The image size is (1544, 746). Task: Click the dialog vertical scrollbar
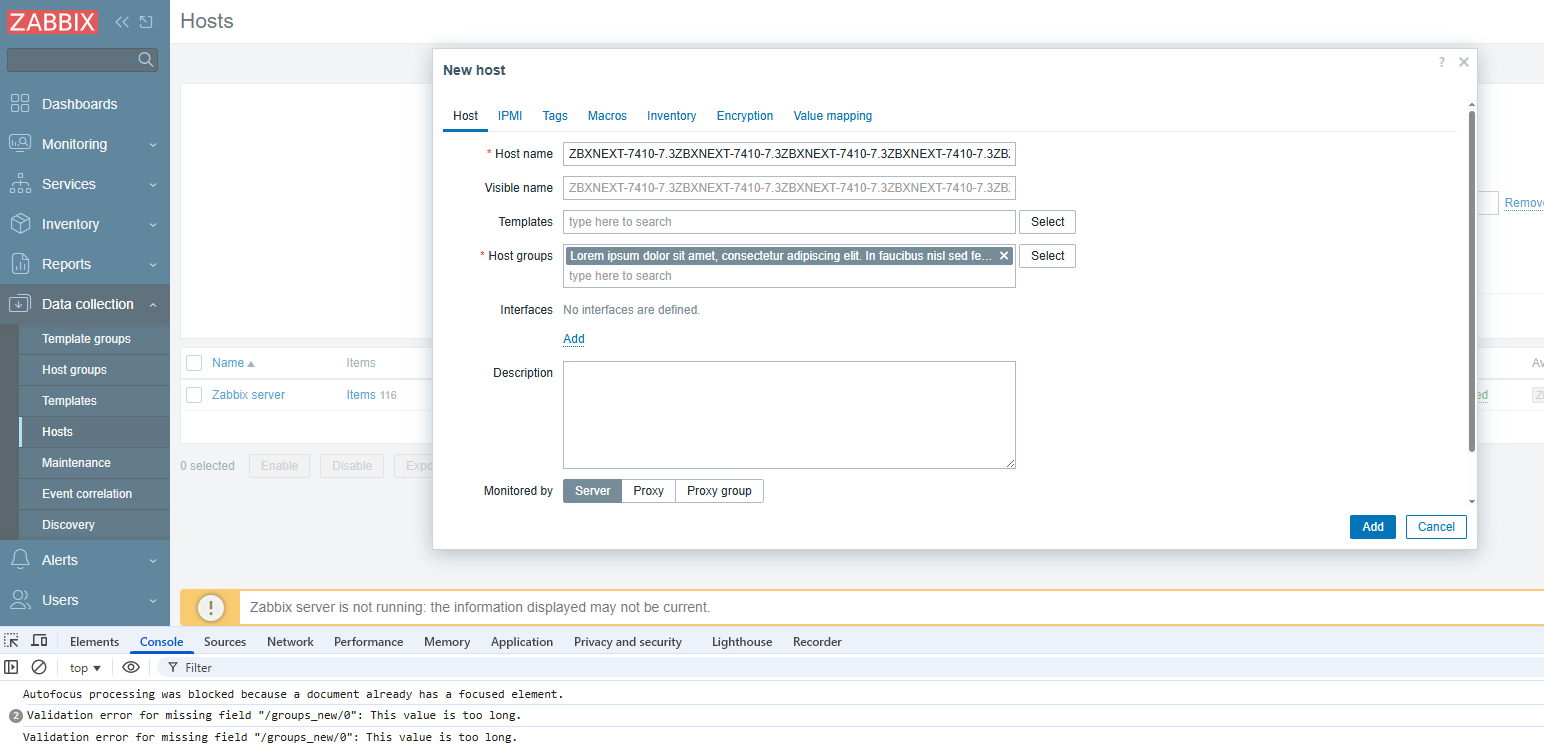pos(1471,280)
